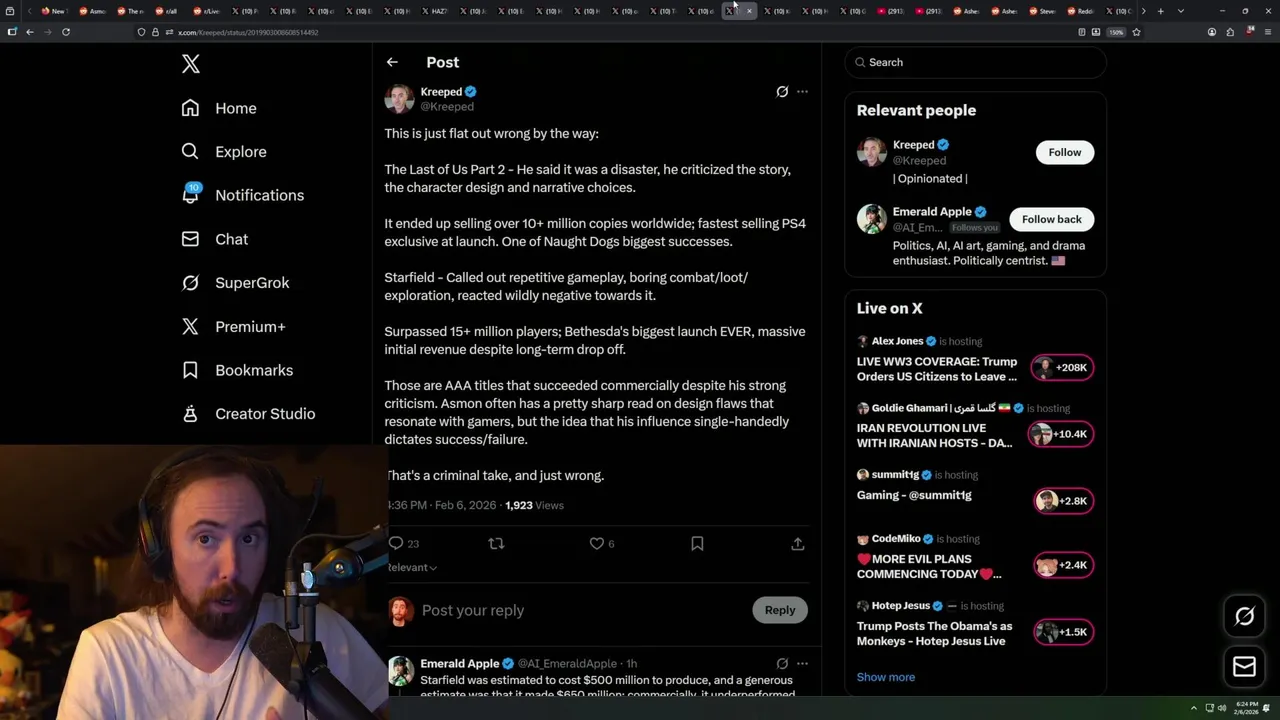Open Bookmarks from the sidebar
The height and width of the screenshot is (720, 1280).
click(237, 370)
